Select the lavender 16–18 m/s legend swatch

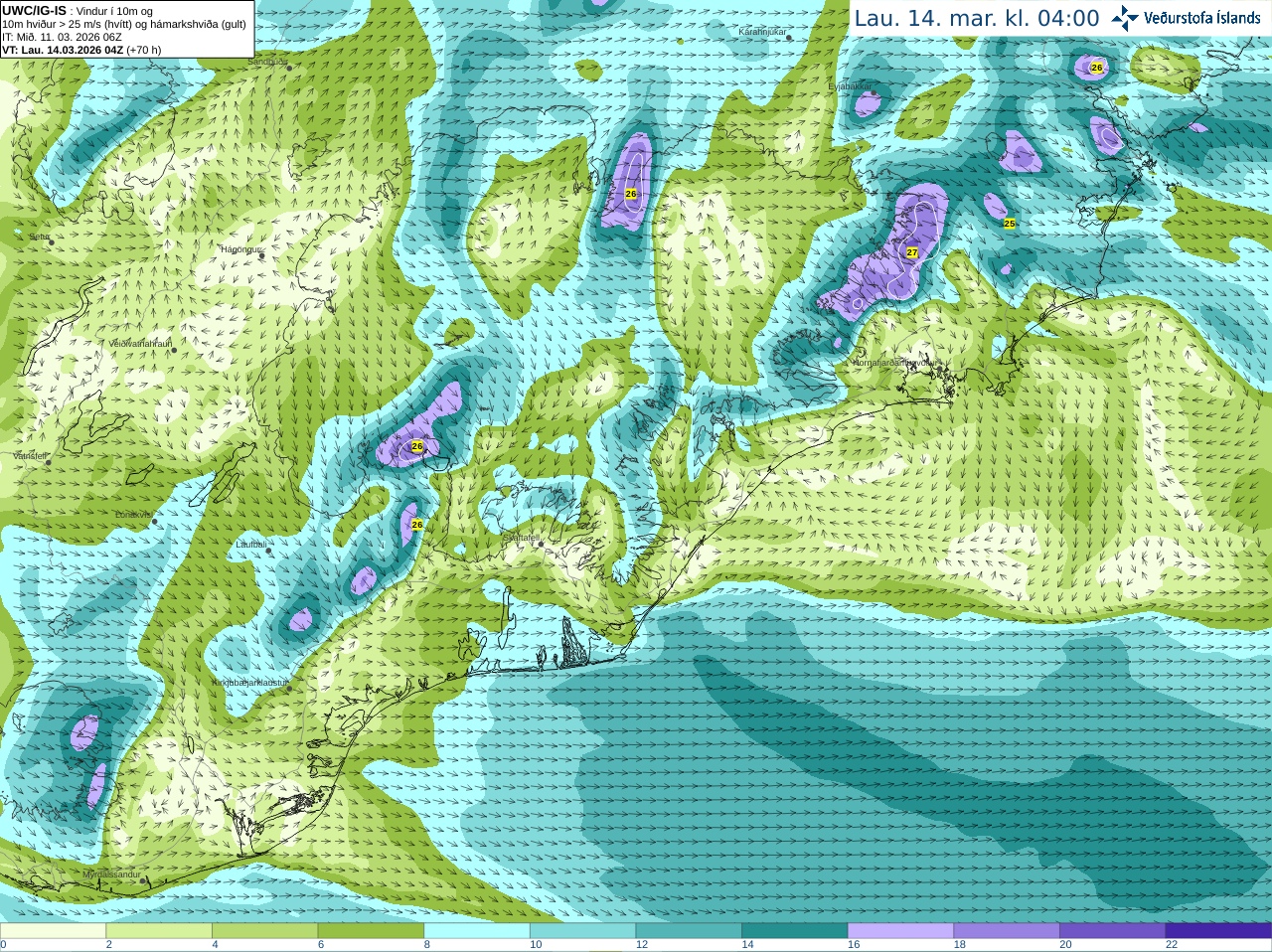click(x=900, y=931)
